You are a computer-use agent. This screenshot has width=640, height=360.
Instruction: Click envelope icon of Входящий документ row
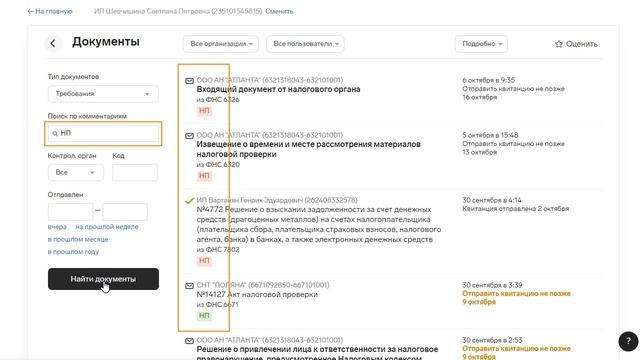(x=189, y=81)
